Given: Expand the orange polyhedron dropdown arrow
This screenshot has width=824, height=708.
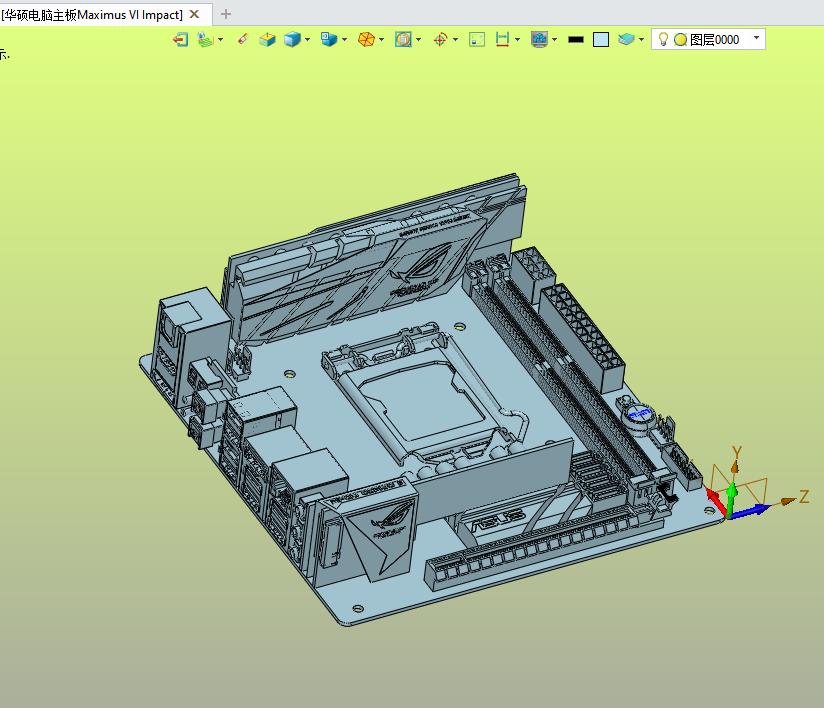Looking at the screenshot, I should pyautogui.click(x=382, y=39).
